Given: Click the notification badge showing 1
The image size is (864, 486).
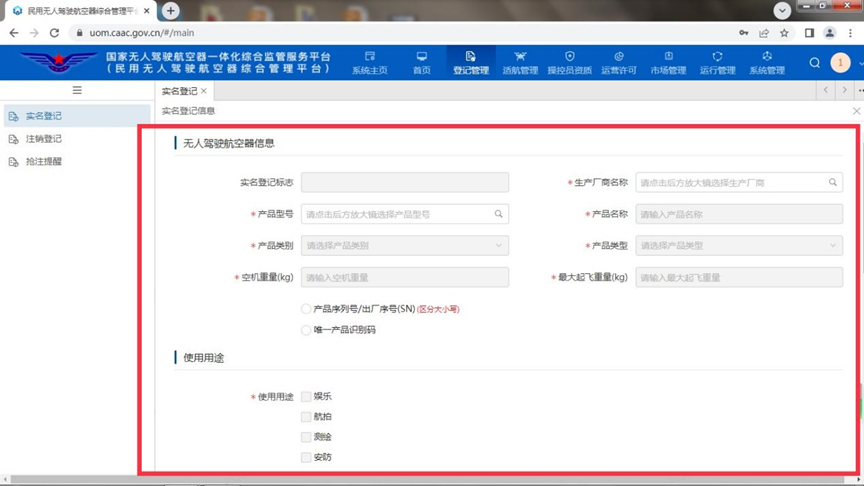Looking at the screenshot, I should pos(840,63).
